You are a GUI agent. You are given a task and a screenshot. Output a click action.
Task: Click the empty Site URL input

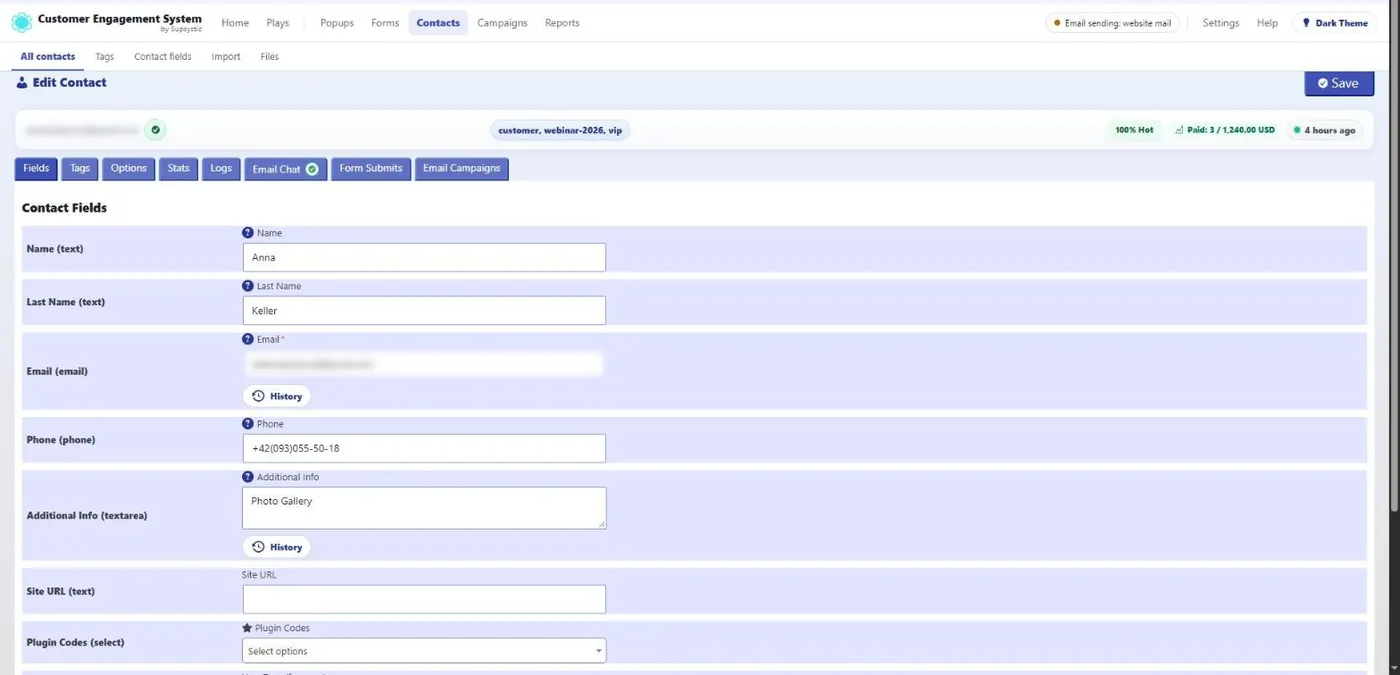[x=424, y=599]
